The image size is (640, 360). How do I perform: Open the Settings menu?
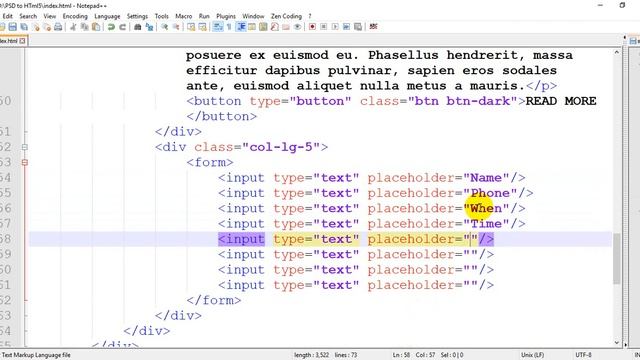(137, 16)
